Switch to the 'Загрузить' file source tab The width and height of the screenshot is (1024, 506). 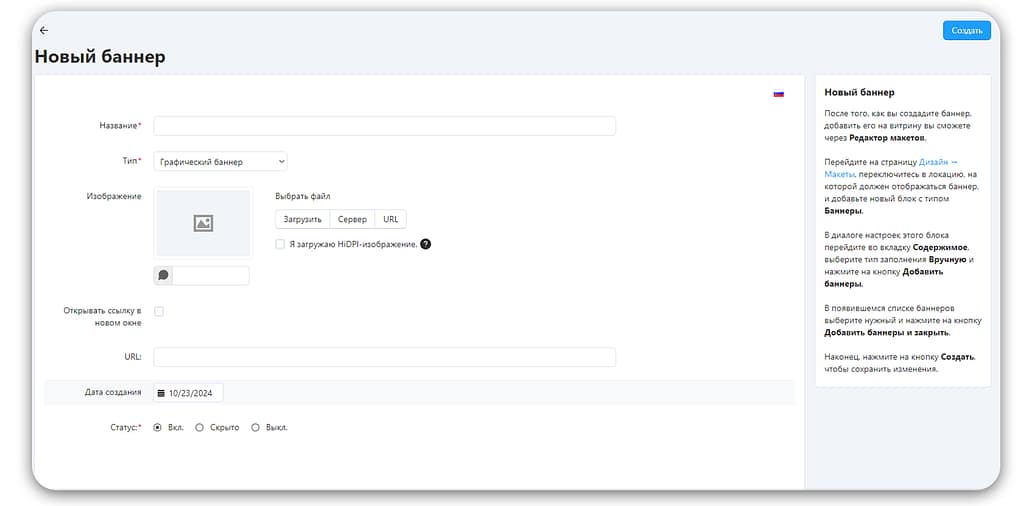click(x=302, y=219)
